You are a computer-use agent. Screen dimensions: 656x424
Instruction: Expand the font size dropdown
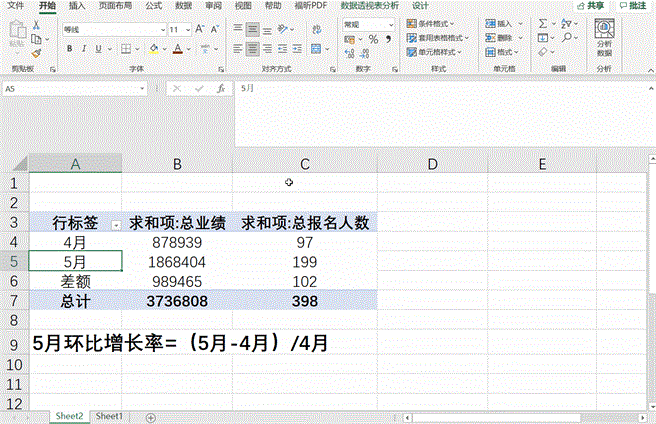coord(187,30)
